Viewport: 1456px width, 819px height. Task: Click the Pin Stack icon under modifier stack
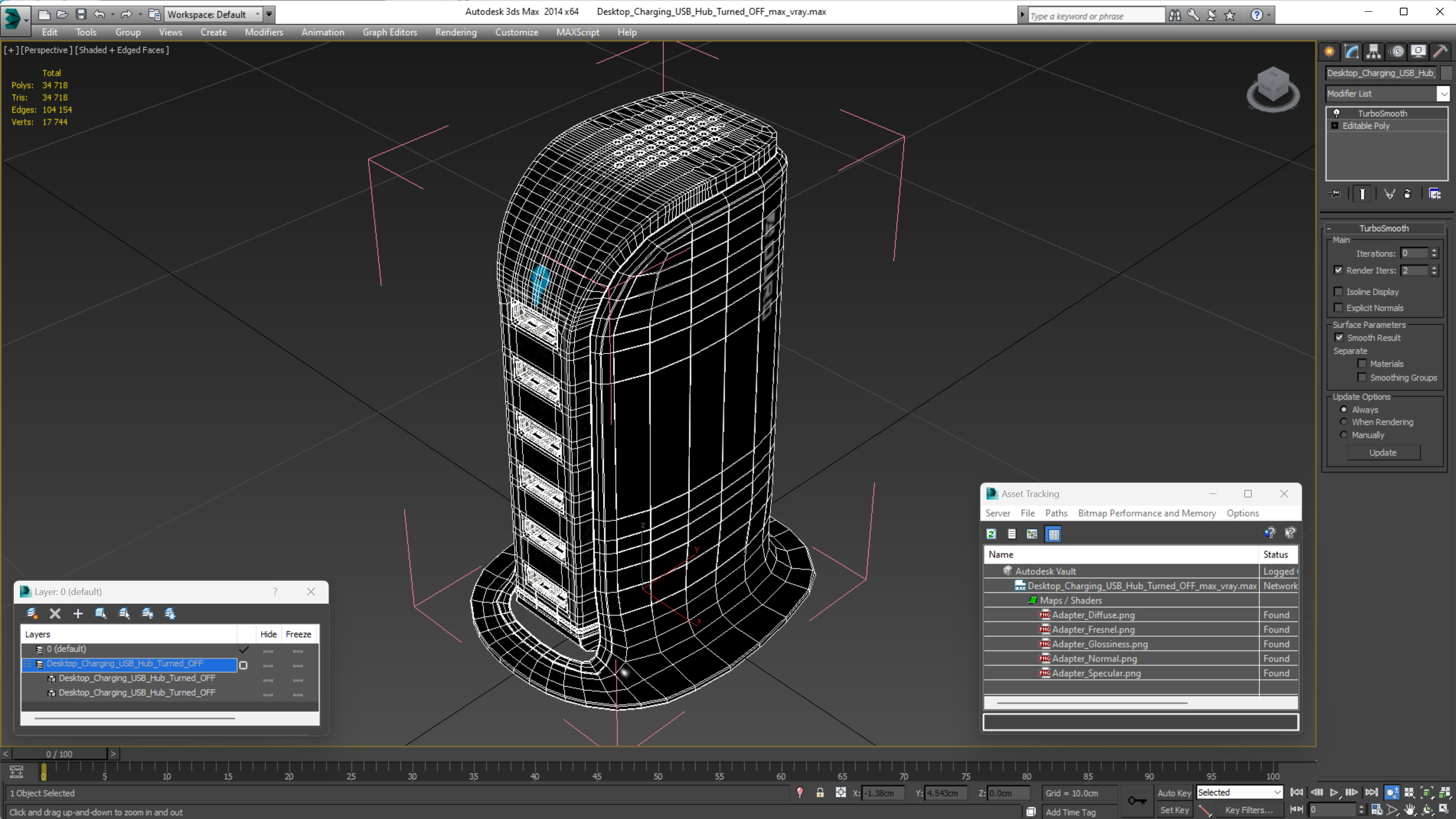tap(1335, 194)
